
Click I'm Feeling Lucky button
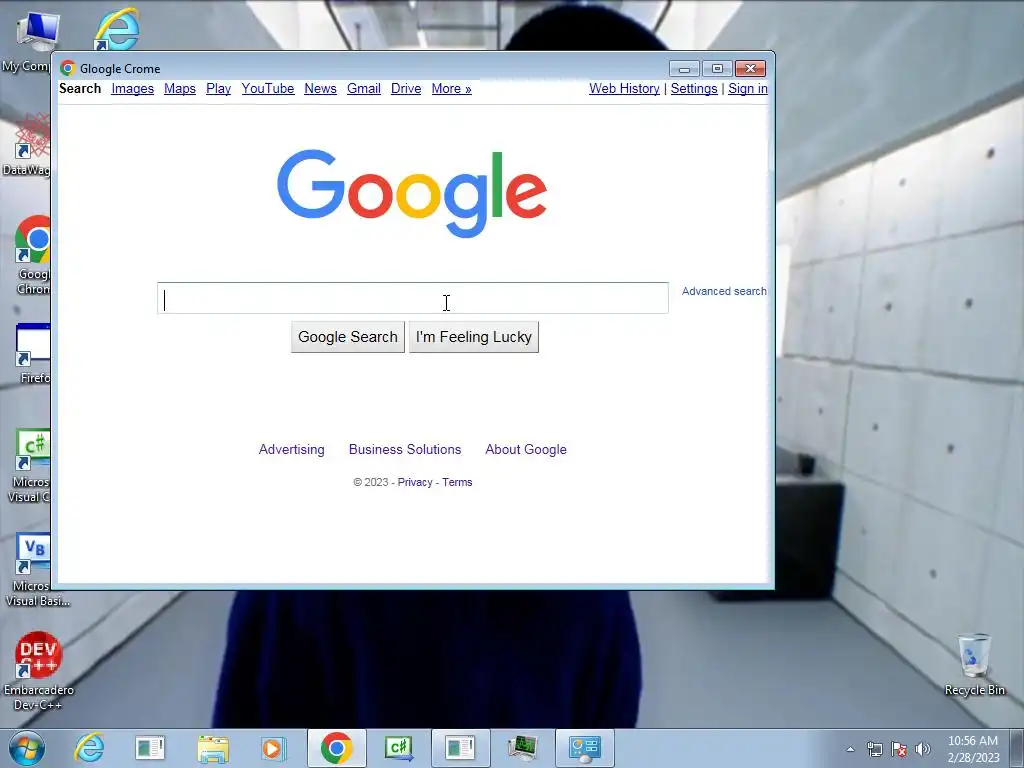(473, 337)
